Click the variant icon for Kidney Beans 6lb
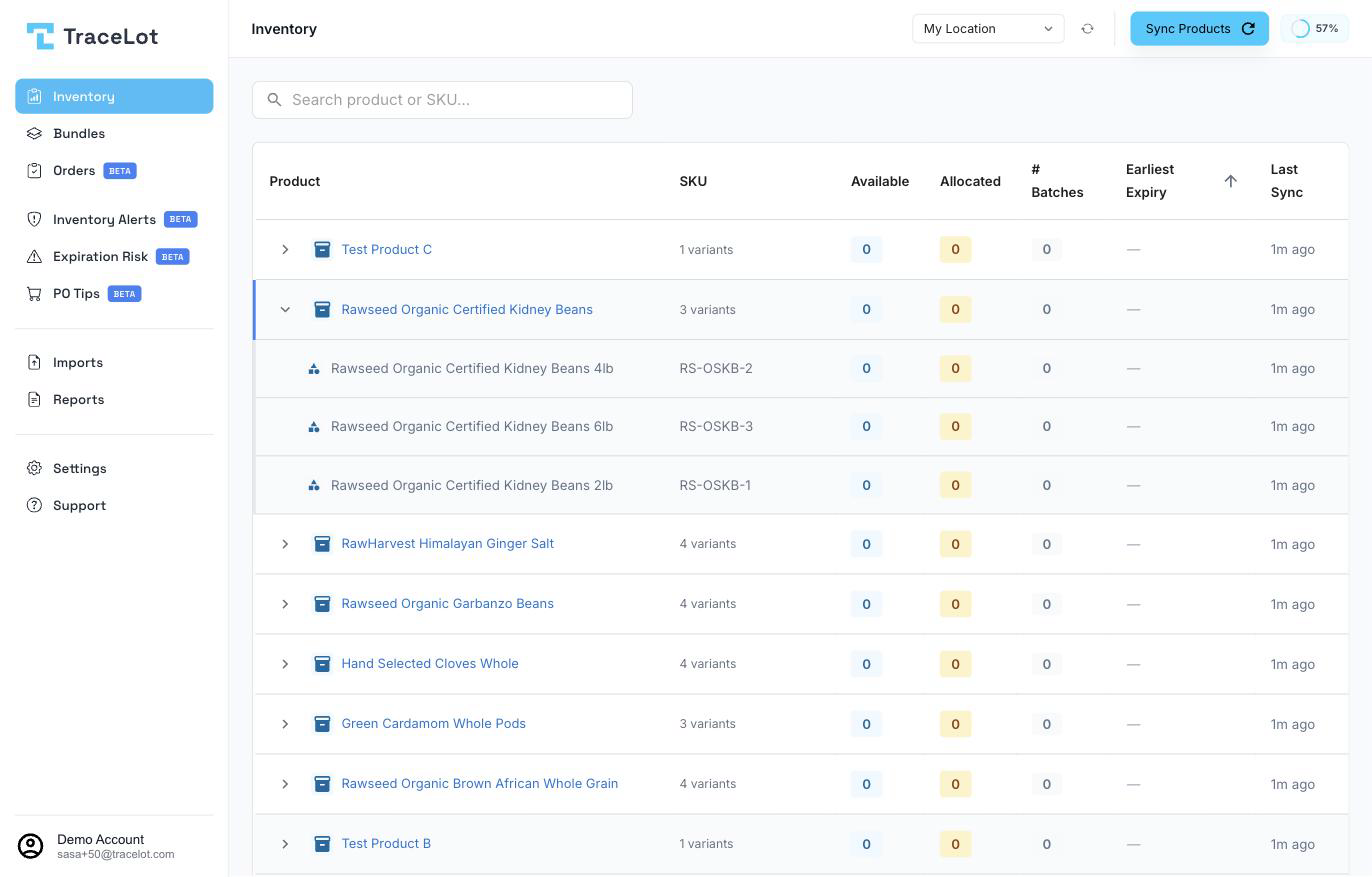Screen dimensions: 1372x877 coord(314,427)
